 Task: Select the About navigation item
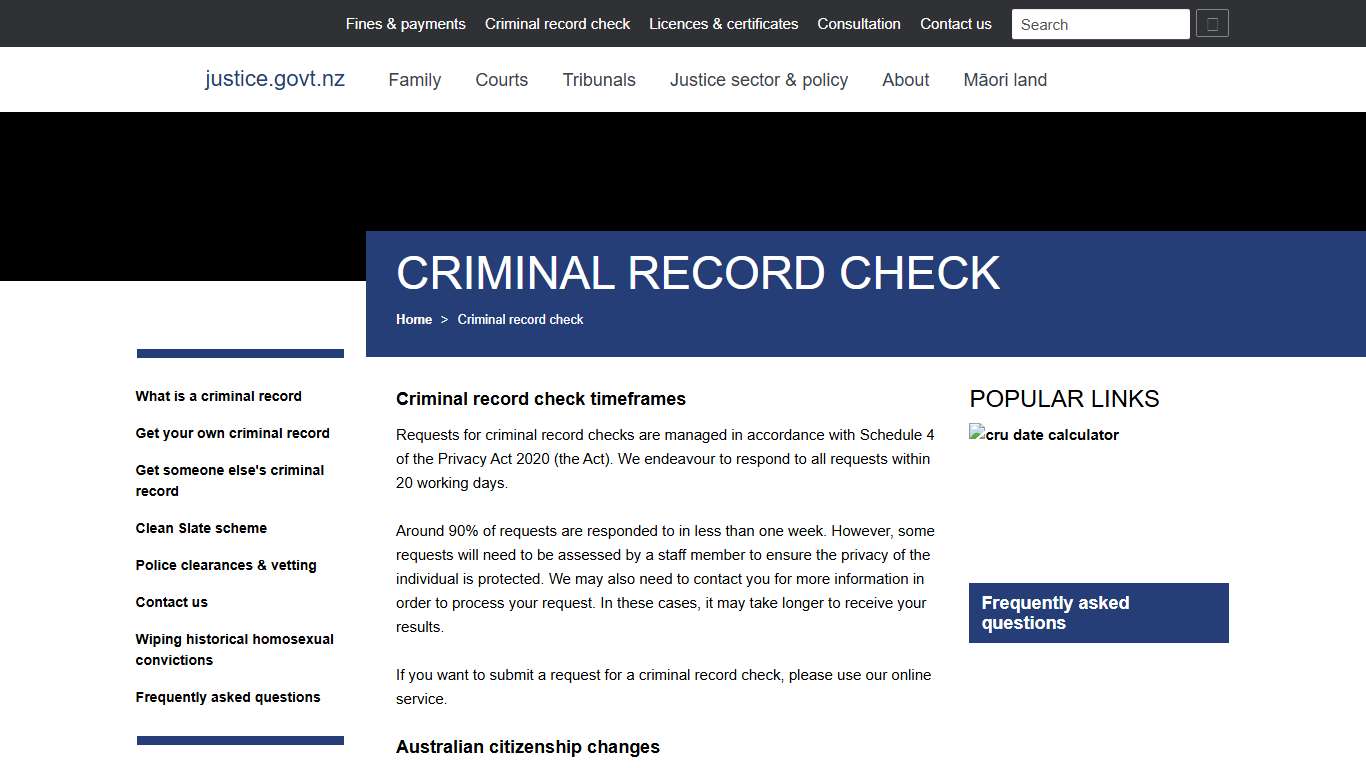coord(905,80)
